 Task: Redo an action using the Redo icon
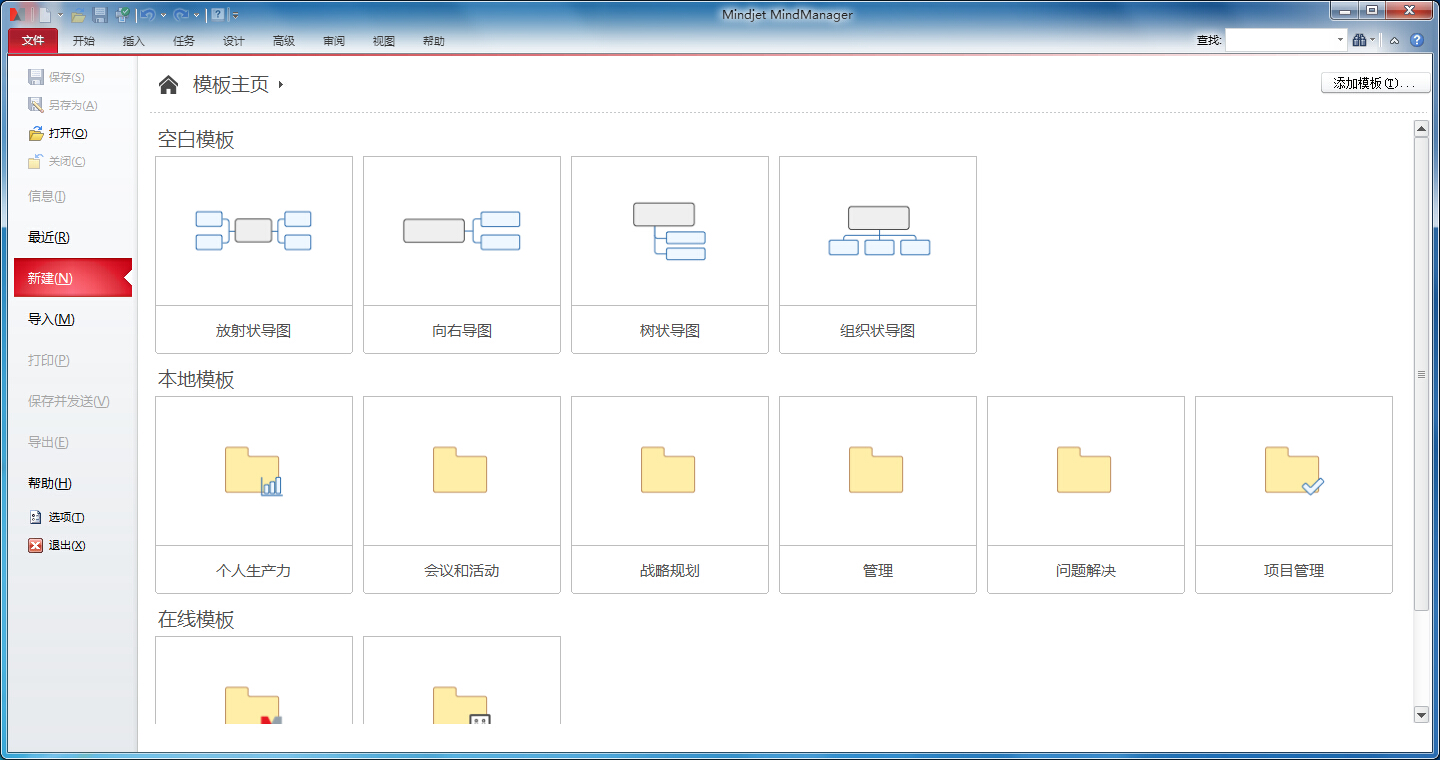181,14
